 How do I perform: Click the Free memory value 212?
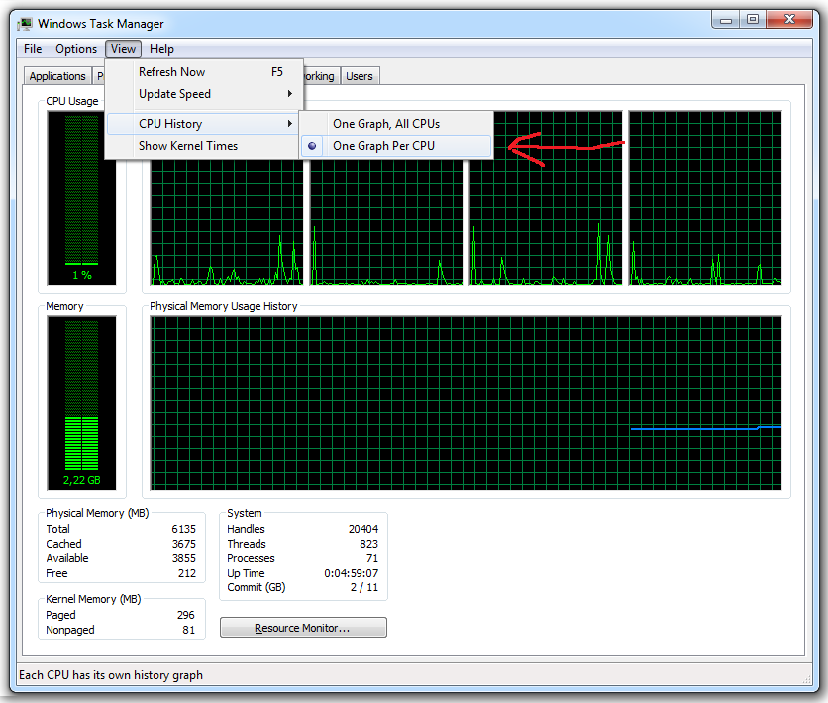click(x=187, y=573)
